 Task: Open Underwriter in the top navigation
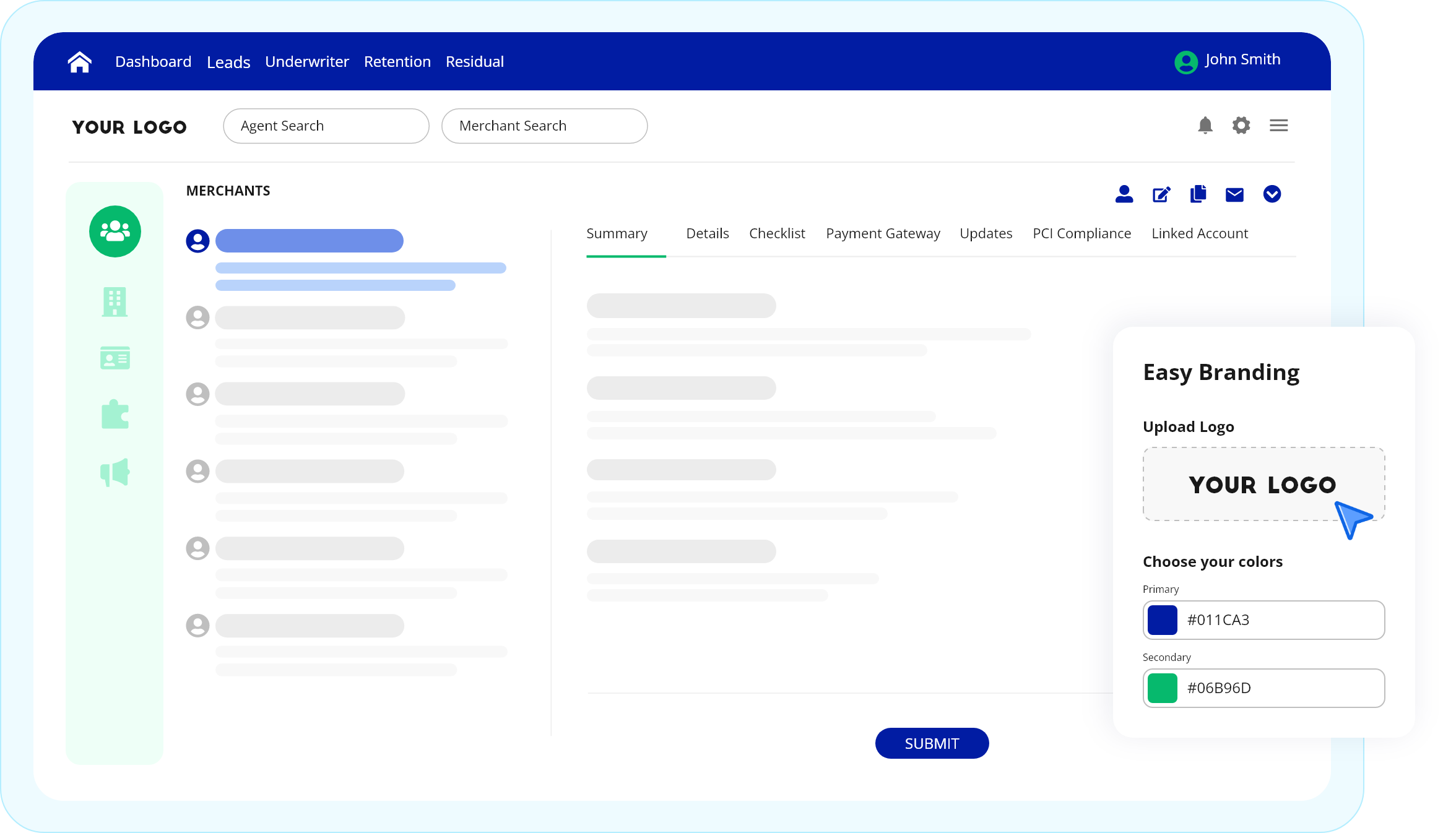click(x=307, y=62)
